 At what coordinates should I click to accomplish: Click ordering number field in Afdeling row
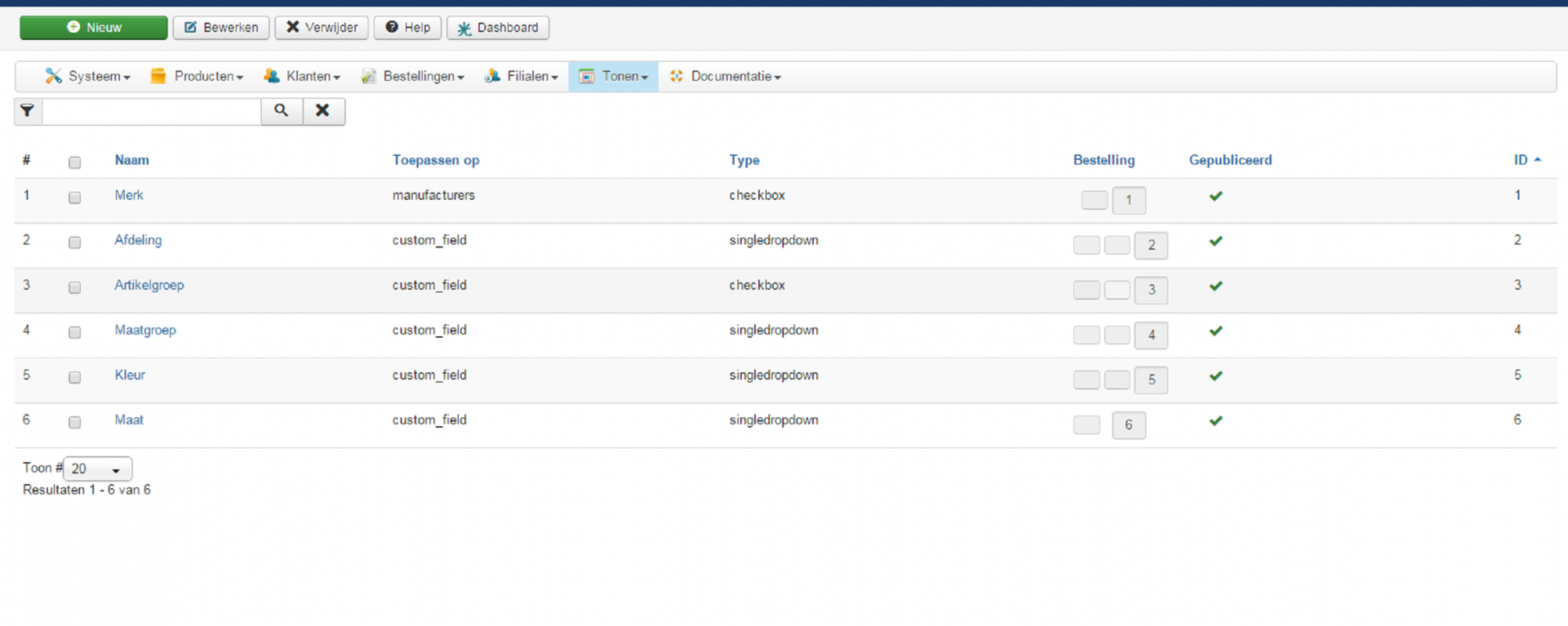click(1151, 245)
